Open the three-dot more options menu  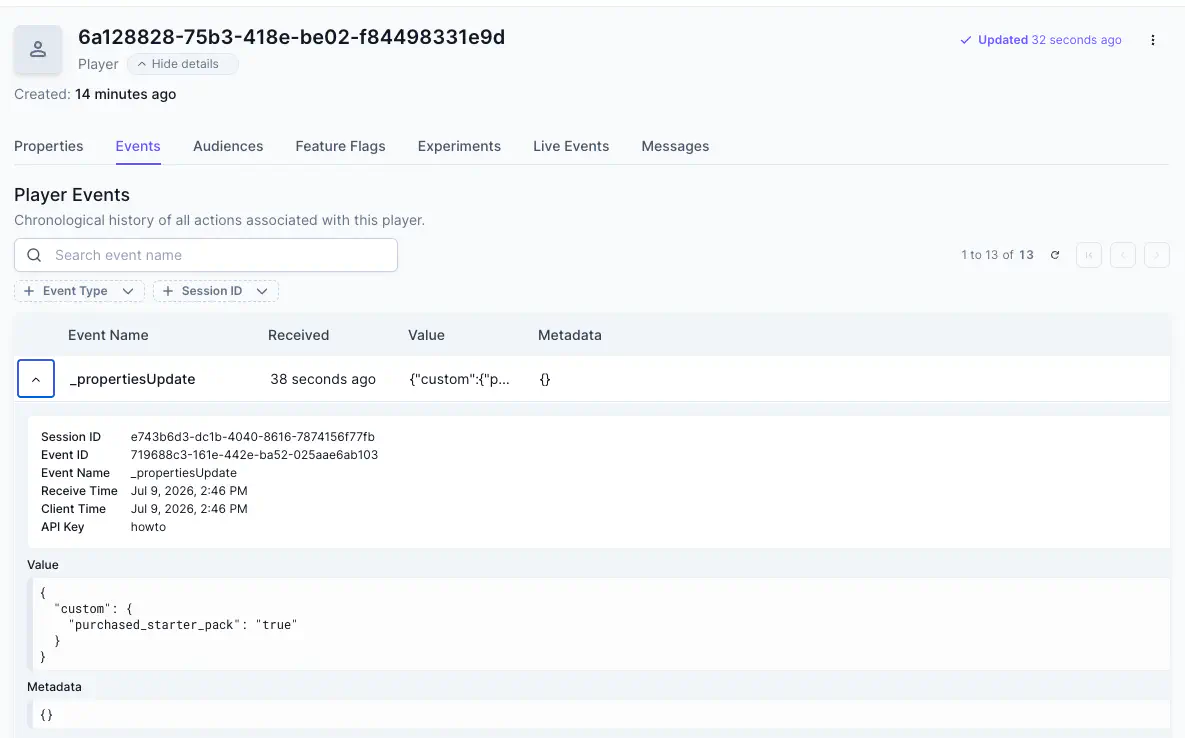1153,40
